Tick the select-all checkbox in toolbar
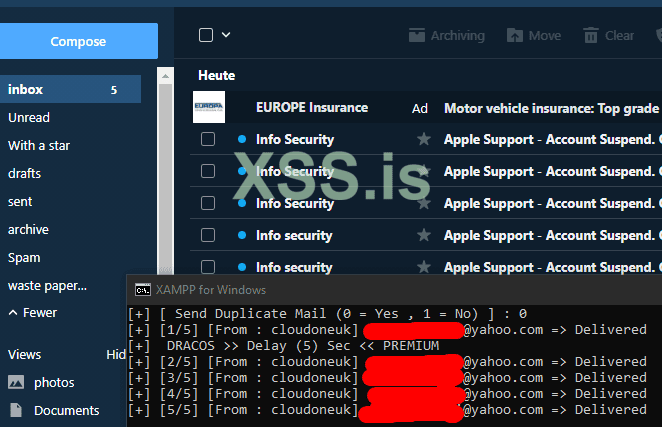 pos(206,35)
